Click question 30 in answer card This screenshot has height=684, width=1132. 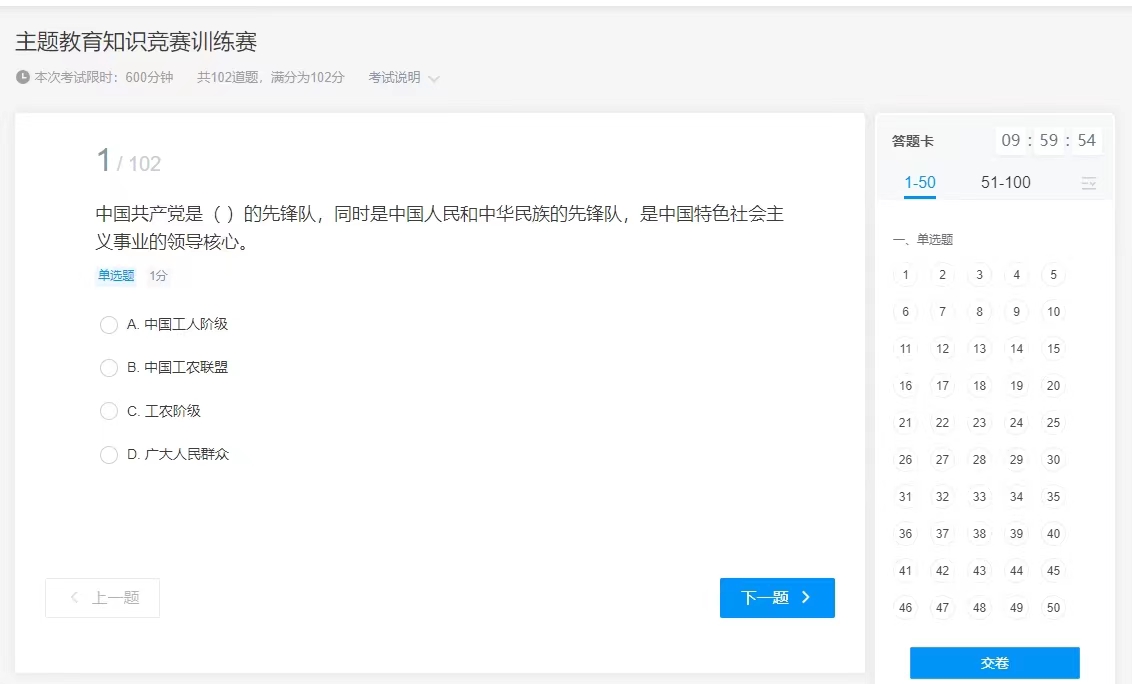(1053, 459)
